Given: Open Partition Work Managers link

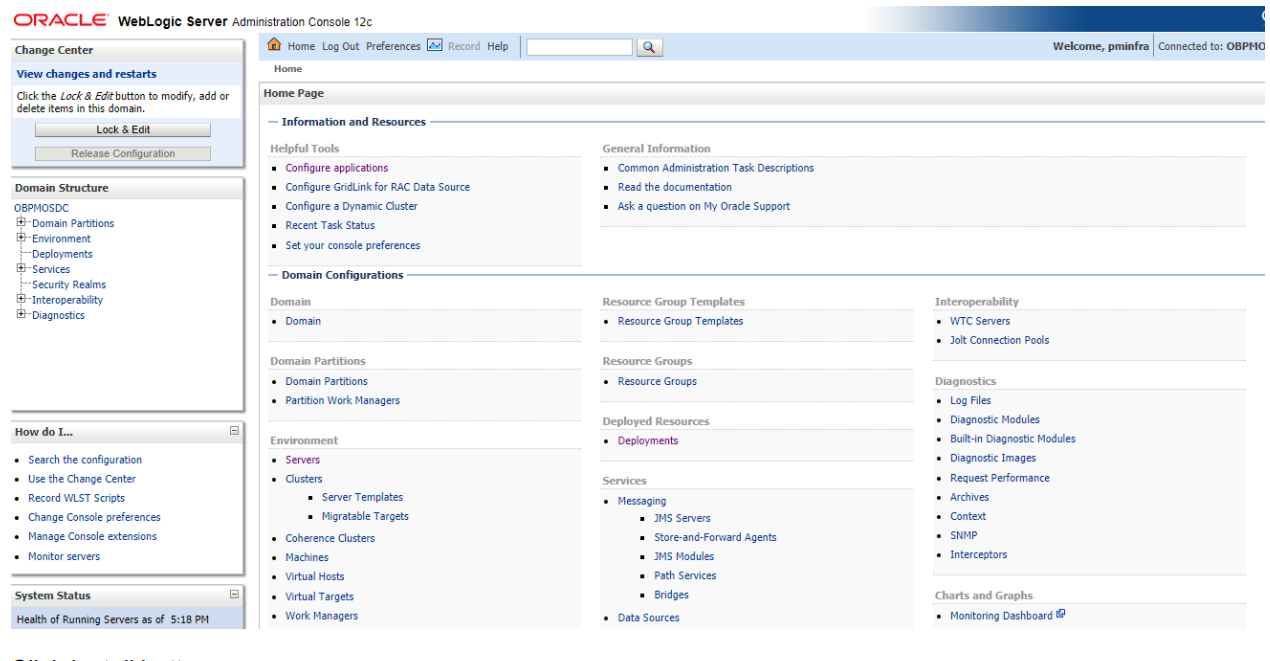Looking at the screenshot, I should pyautogui.click(x=343, y=400).
